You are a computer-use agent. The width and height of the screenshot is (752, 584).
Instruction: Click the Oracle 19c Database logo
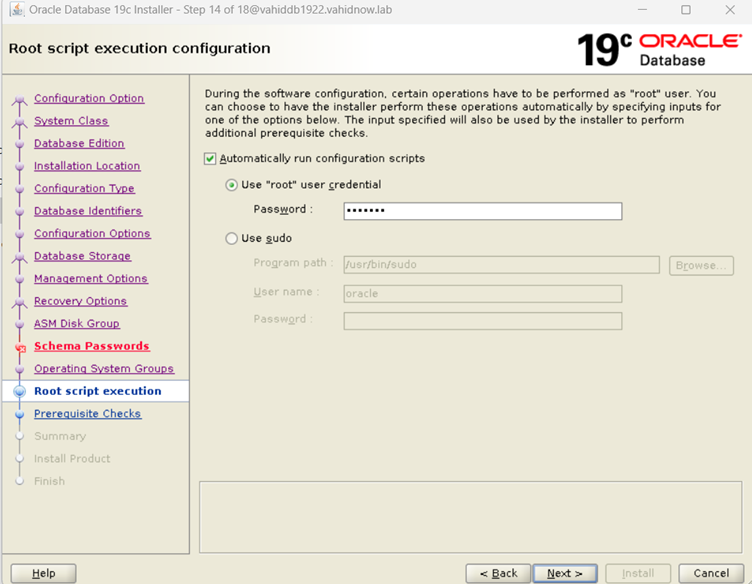click(x=655, y=48)
